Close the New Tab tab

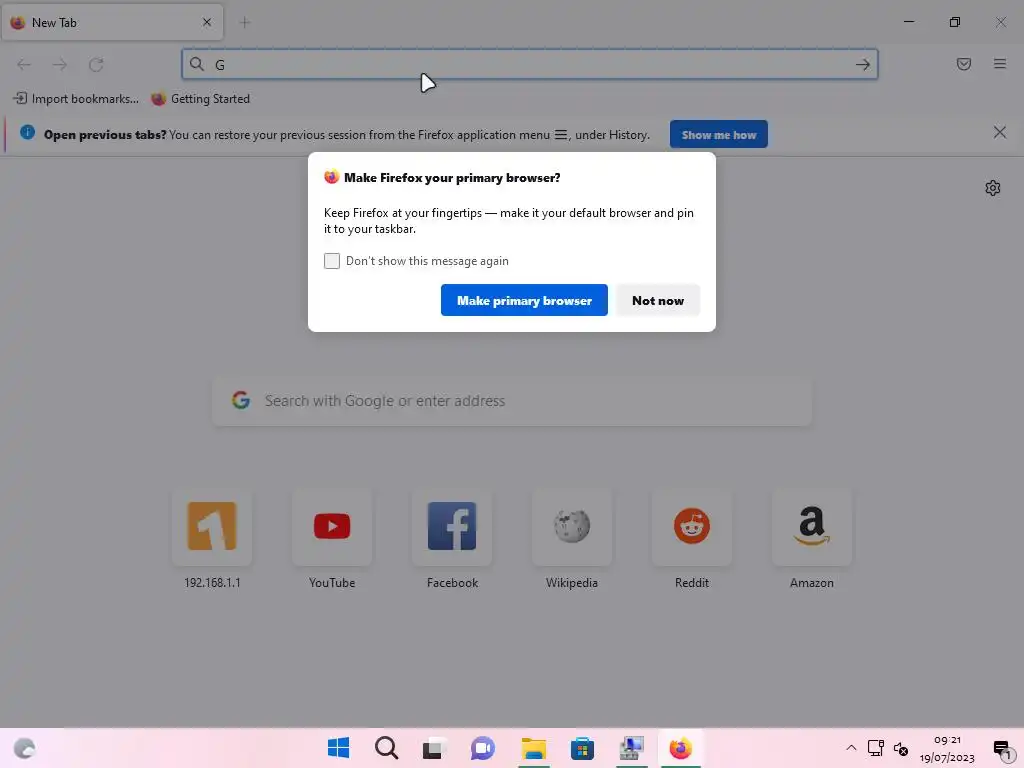207,22
